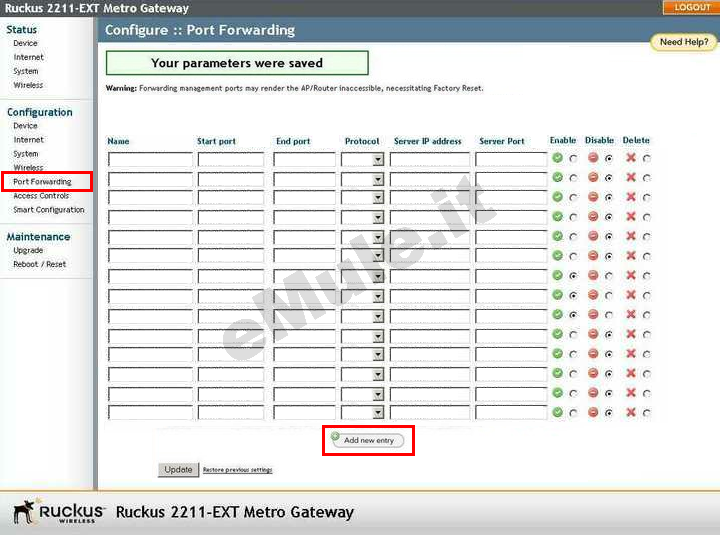Open Access Controls in the sidebar
Screen dimensions: 720x535
coord(41,196)
